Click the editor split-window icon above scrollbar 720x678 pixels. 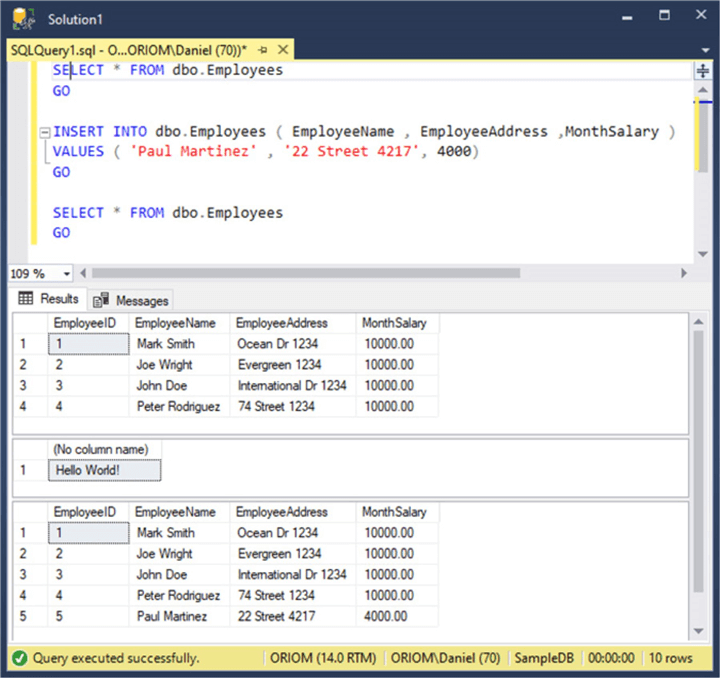[x=703, y=70]
